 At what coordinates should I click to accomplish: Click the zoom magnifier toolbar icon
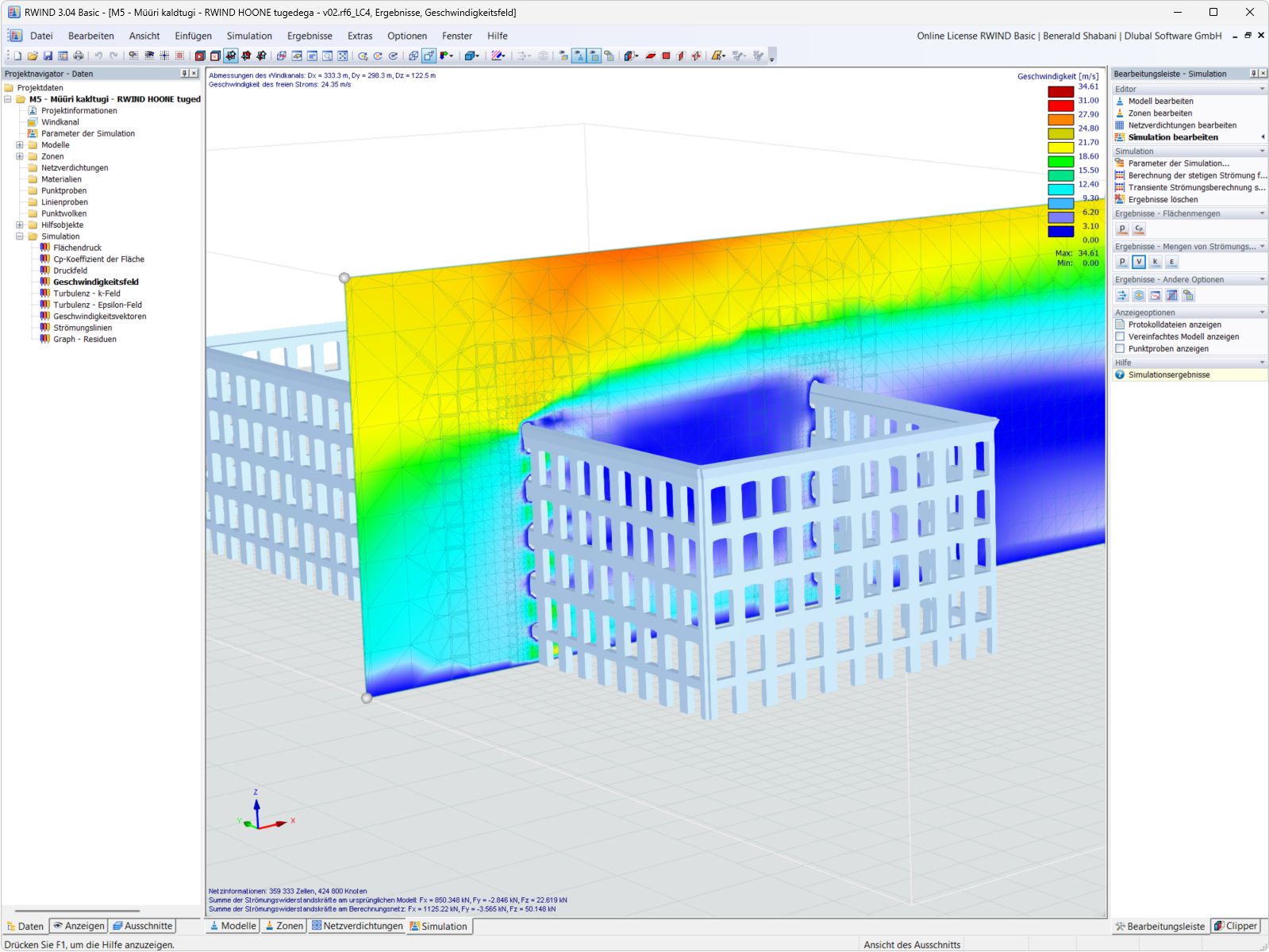point(327,56)
